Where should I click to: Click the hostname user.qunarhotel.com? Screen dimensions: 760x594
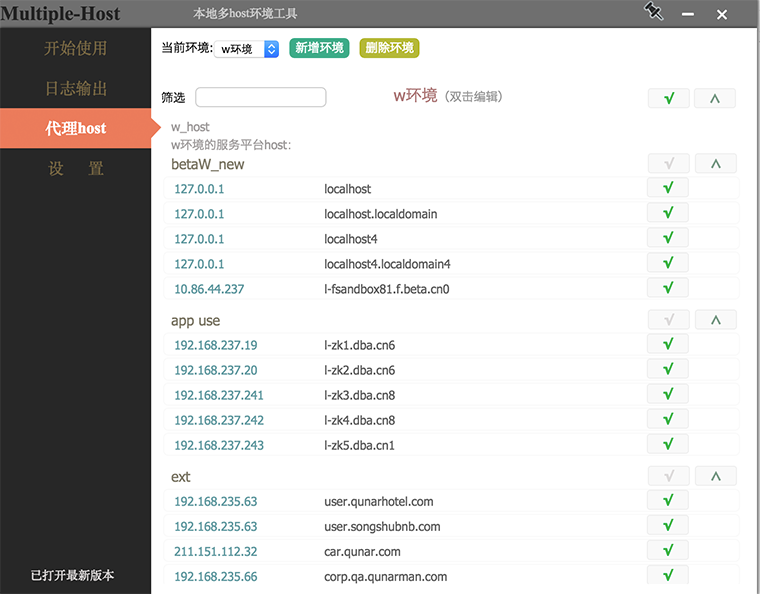click(379, 502)
